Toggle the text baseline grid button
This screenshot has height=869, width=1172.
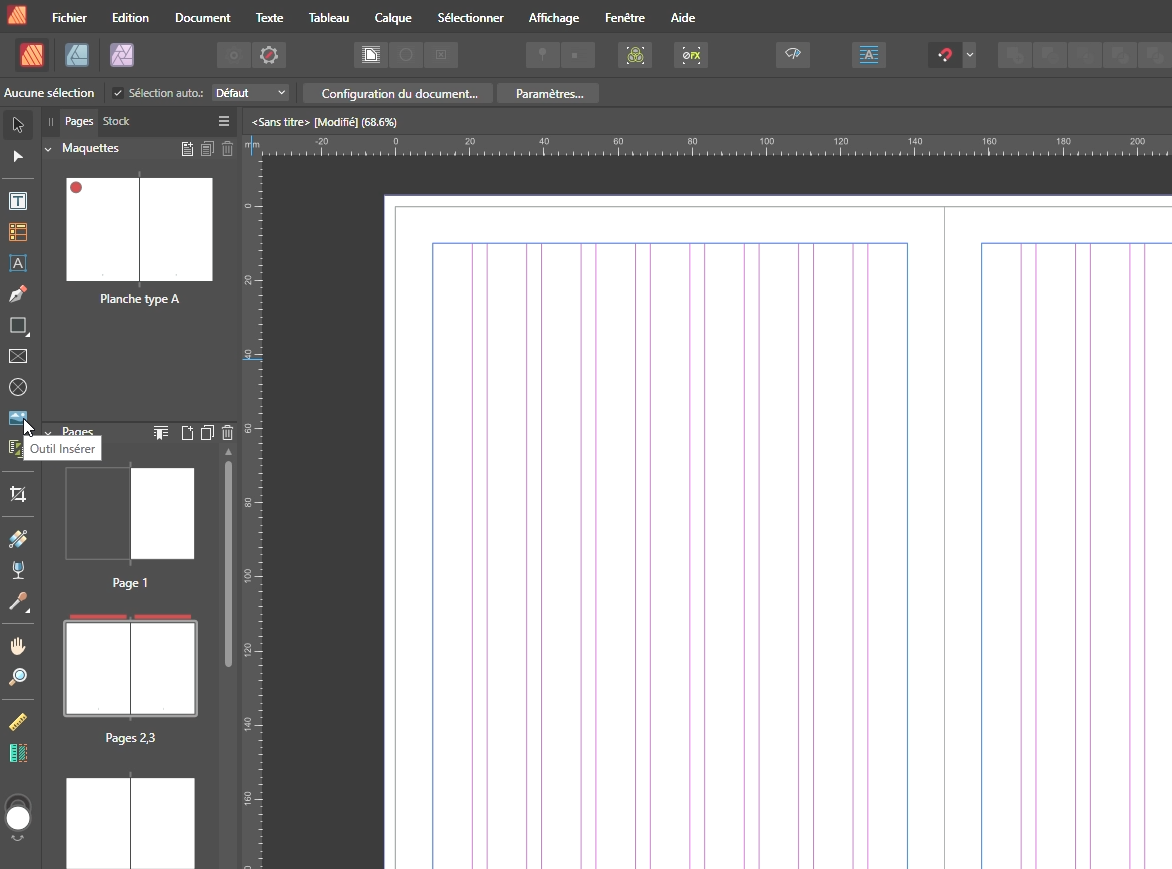click(868, 55)
